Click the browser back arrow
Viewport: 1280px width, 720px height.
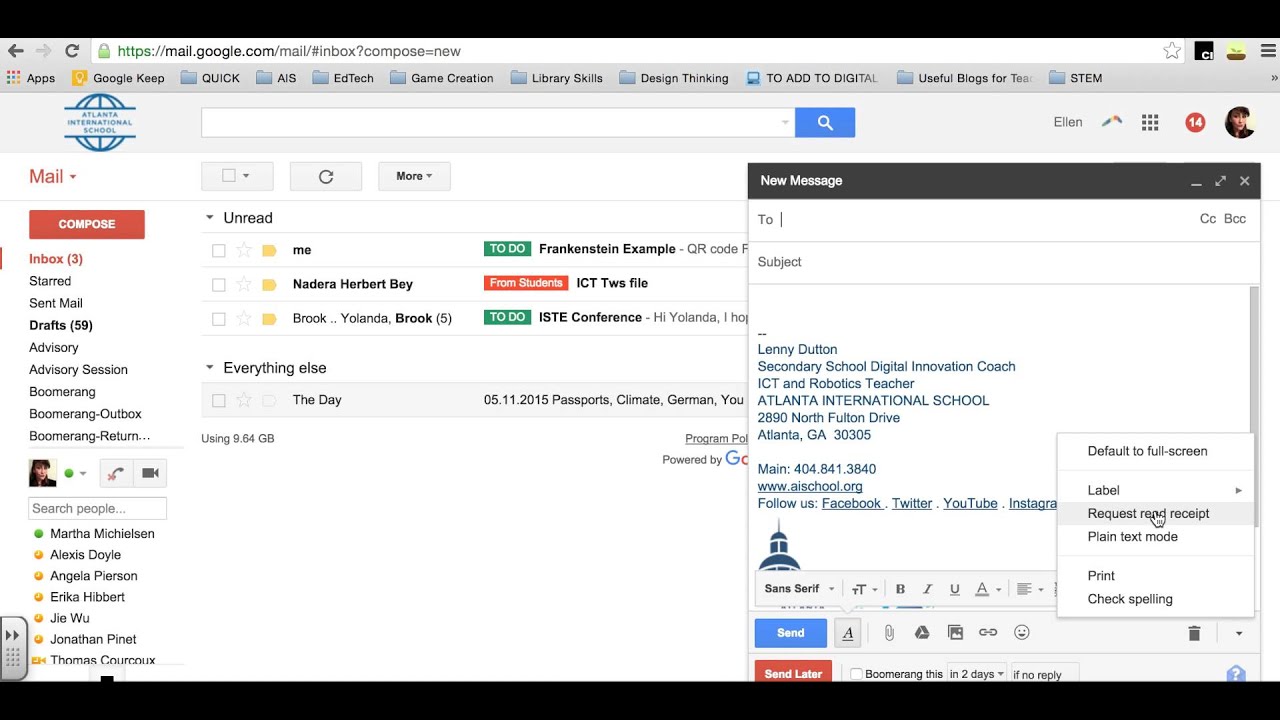point(15,51)
